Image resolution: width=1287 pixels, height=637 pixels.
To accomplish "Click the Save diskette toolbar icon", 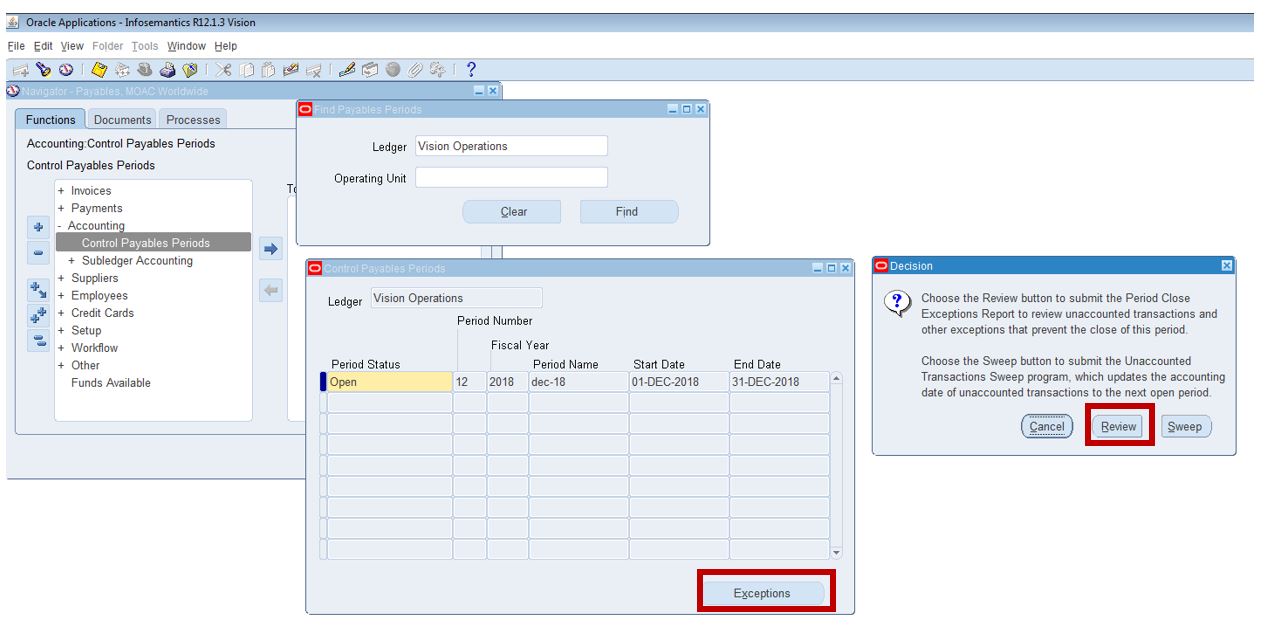I will click(x=100, y=70).
